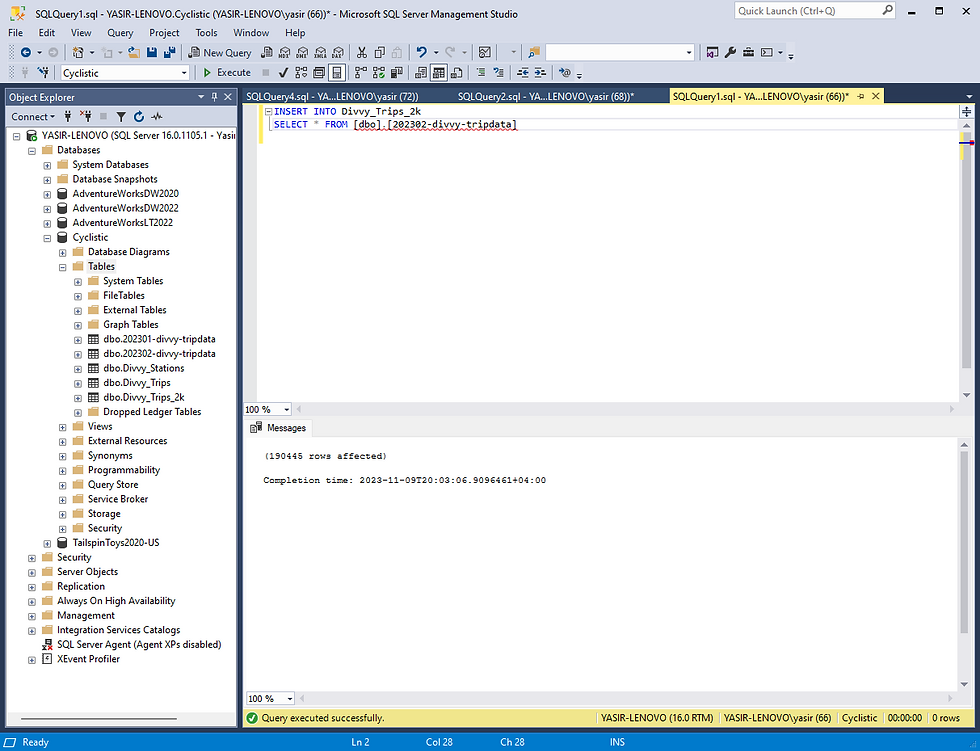
Task: Specify Values for Template Parameters icon
Action: click(x=564, y=72)
